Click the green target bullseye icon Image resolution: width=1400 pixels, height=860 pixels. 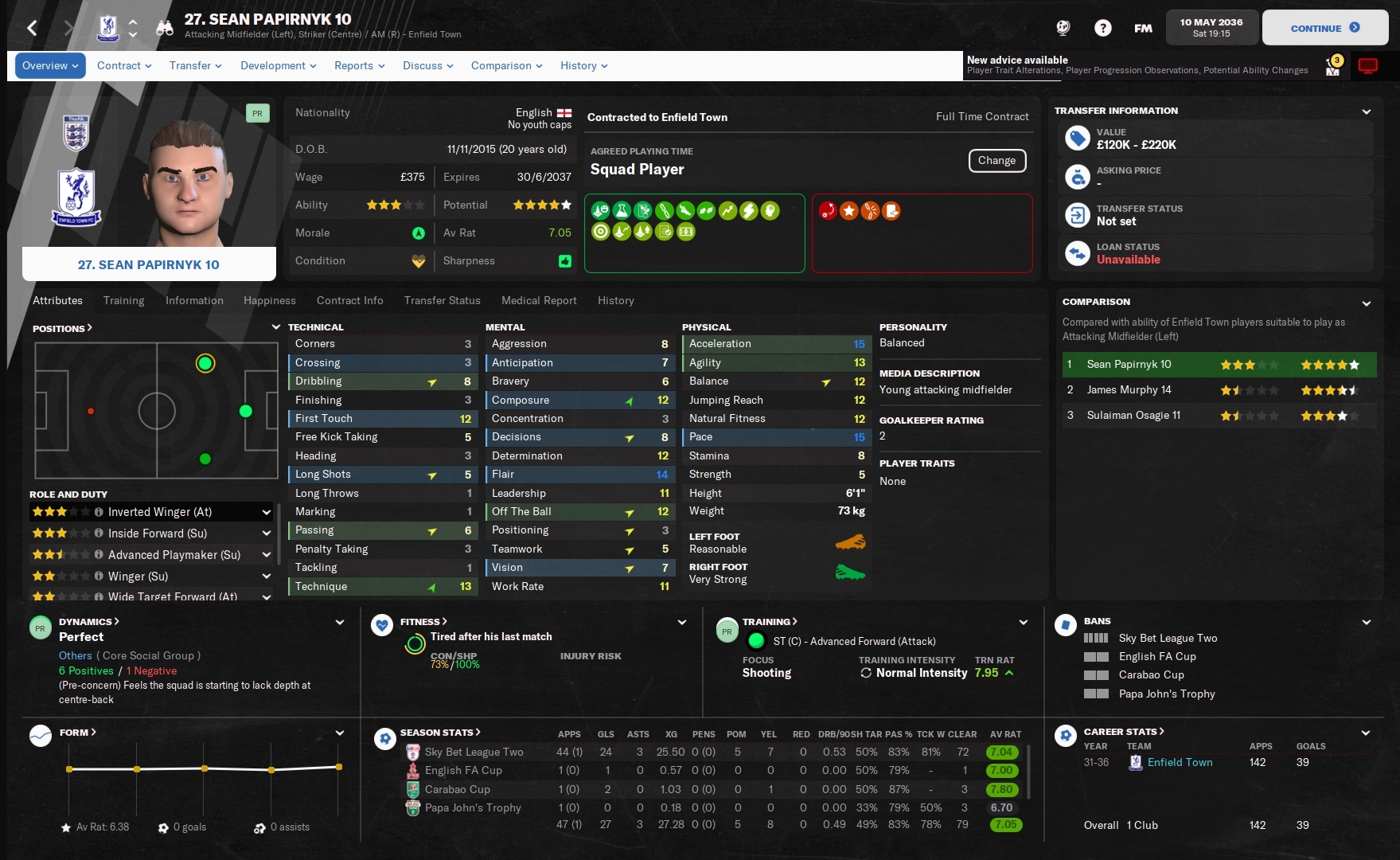[x=601, y=232]
